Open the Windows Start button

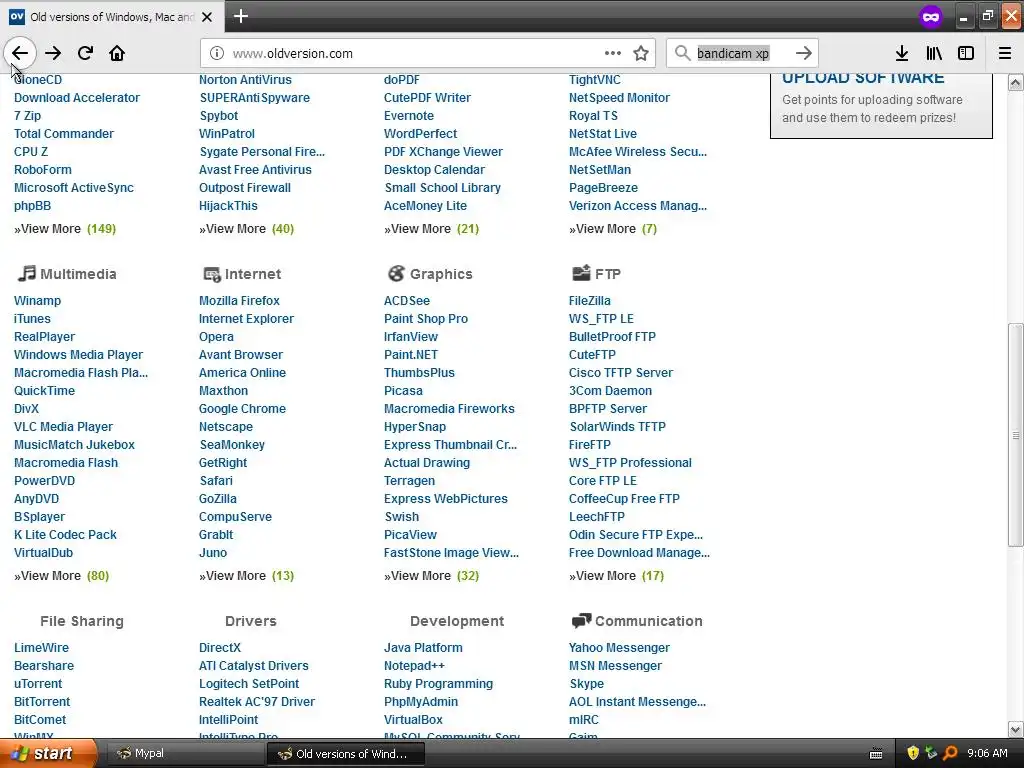pyautogui.click(x=48, y=753)
